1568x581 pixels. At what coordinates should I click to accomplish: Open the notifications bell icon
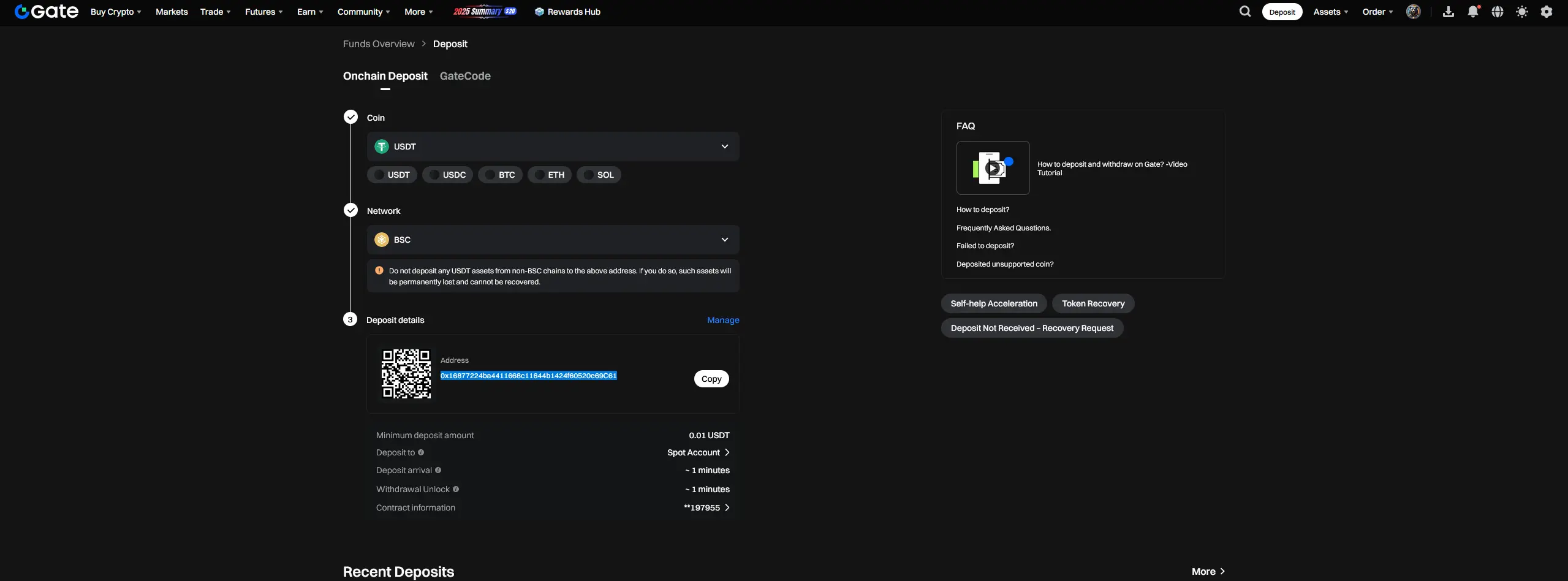point(1473,12)
